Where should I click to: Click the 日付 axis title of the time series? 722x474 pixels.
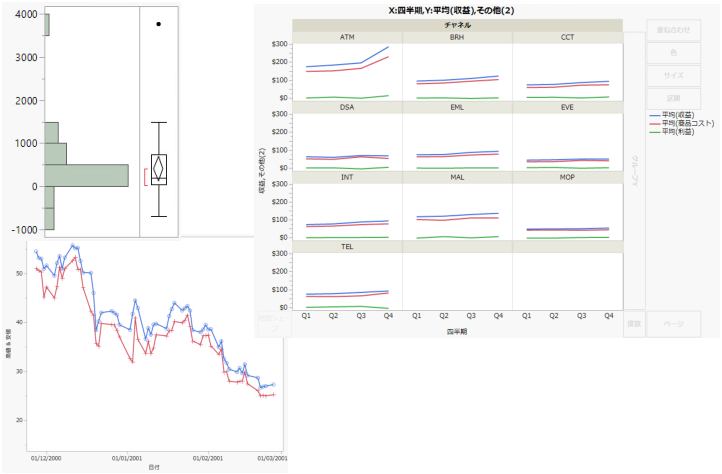pyautogui.click(x=154, y=467)
